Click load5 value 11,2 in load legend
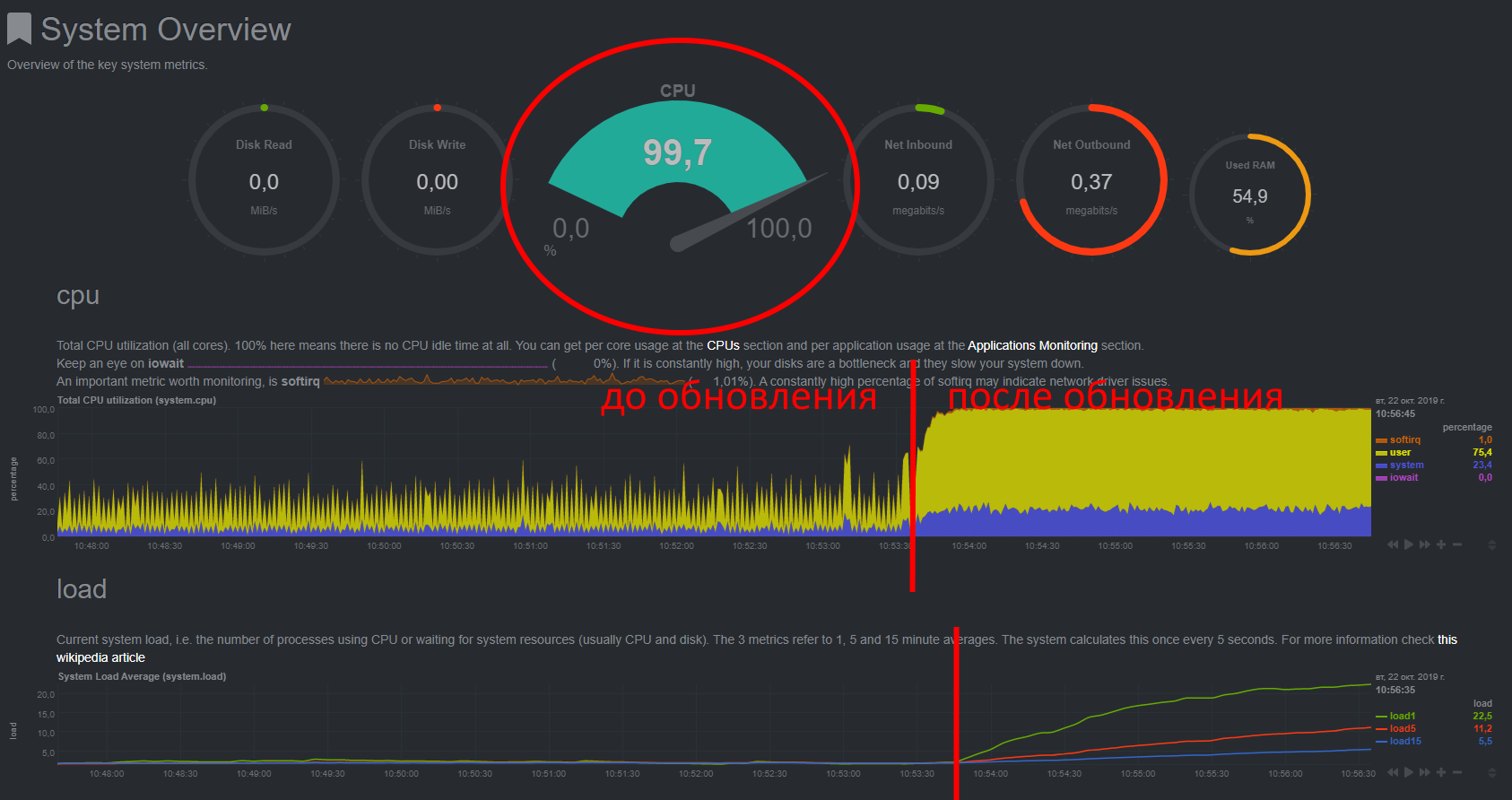The image size is (1512, 800). (1482, 728)
